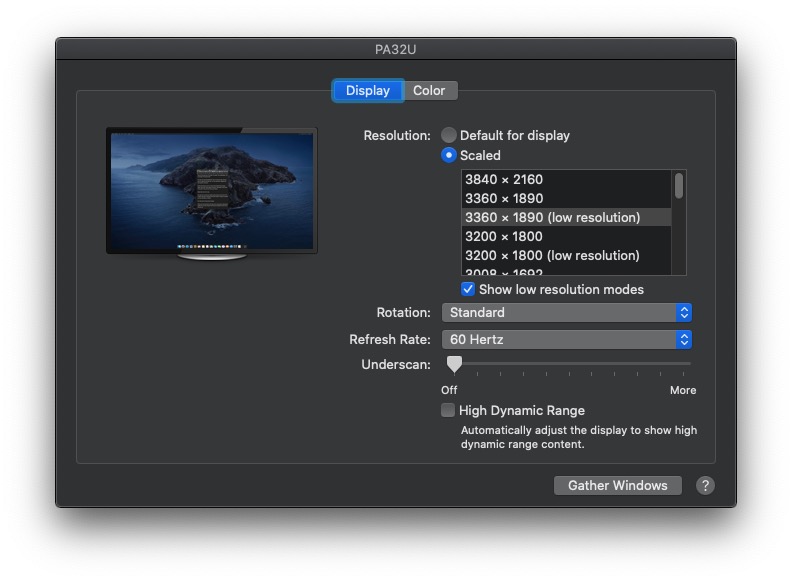This screenshot has height=581, width=792.
Task: Click the resolution list scrollbar
Action: (679, 185)
